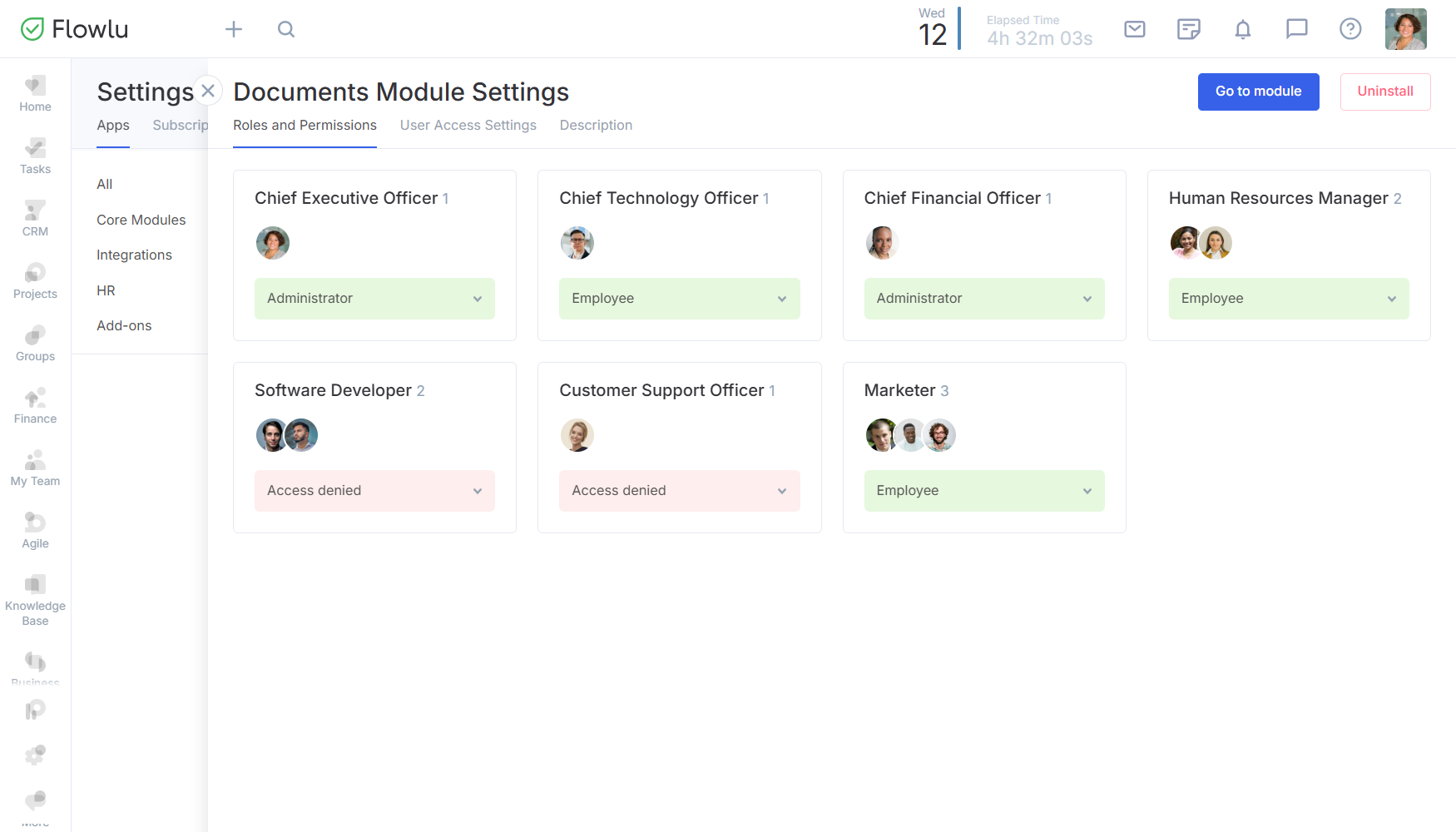Screen dimensions: 1456x832
Task: Click the Chief Technology Officer user avatar
Action: coord(577,243)
